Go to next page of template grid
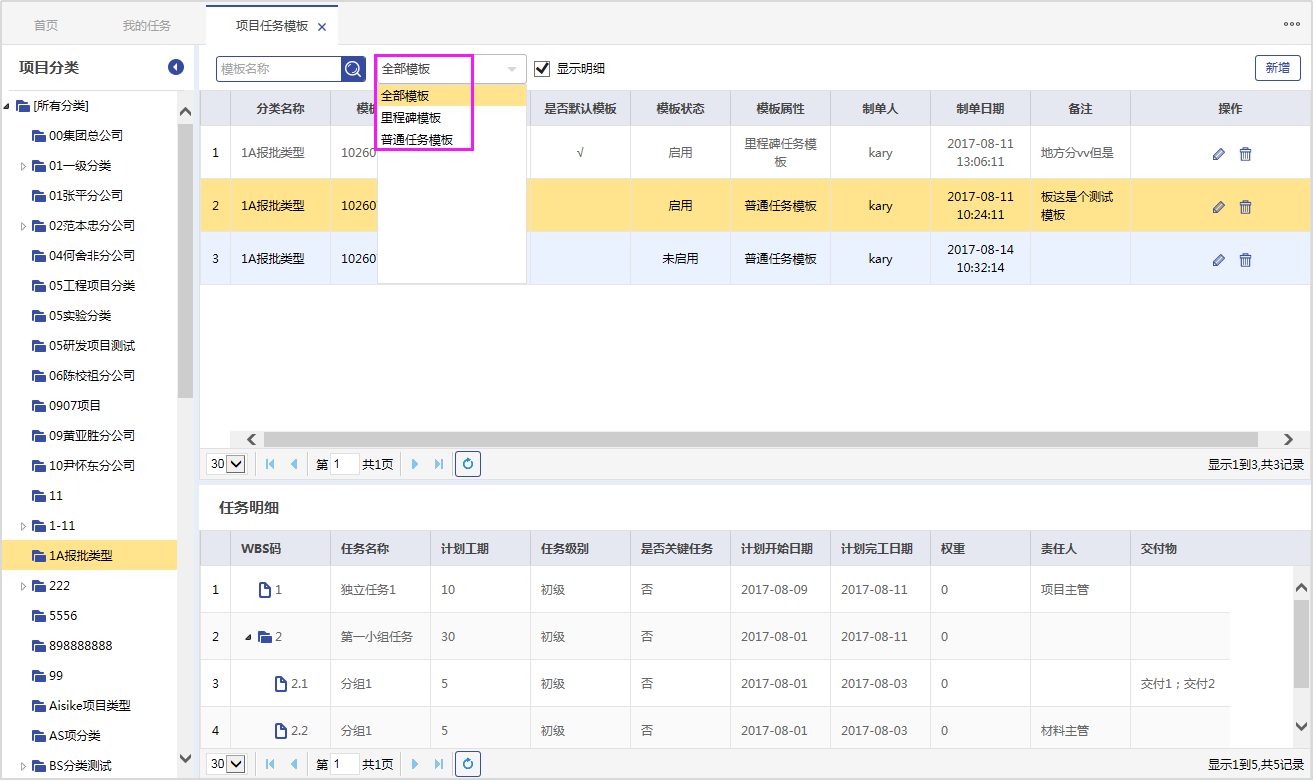The height and width of the screenshot is (781, 1315). [415, 464]
